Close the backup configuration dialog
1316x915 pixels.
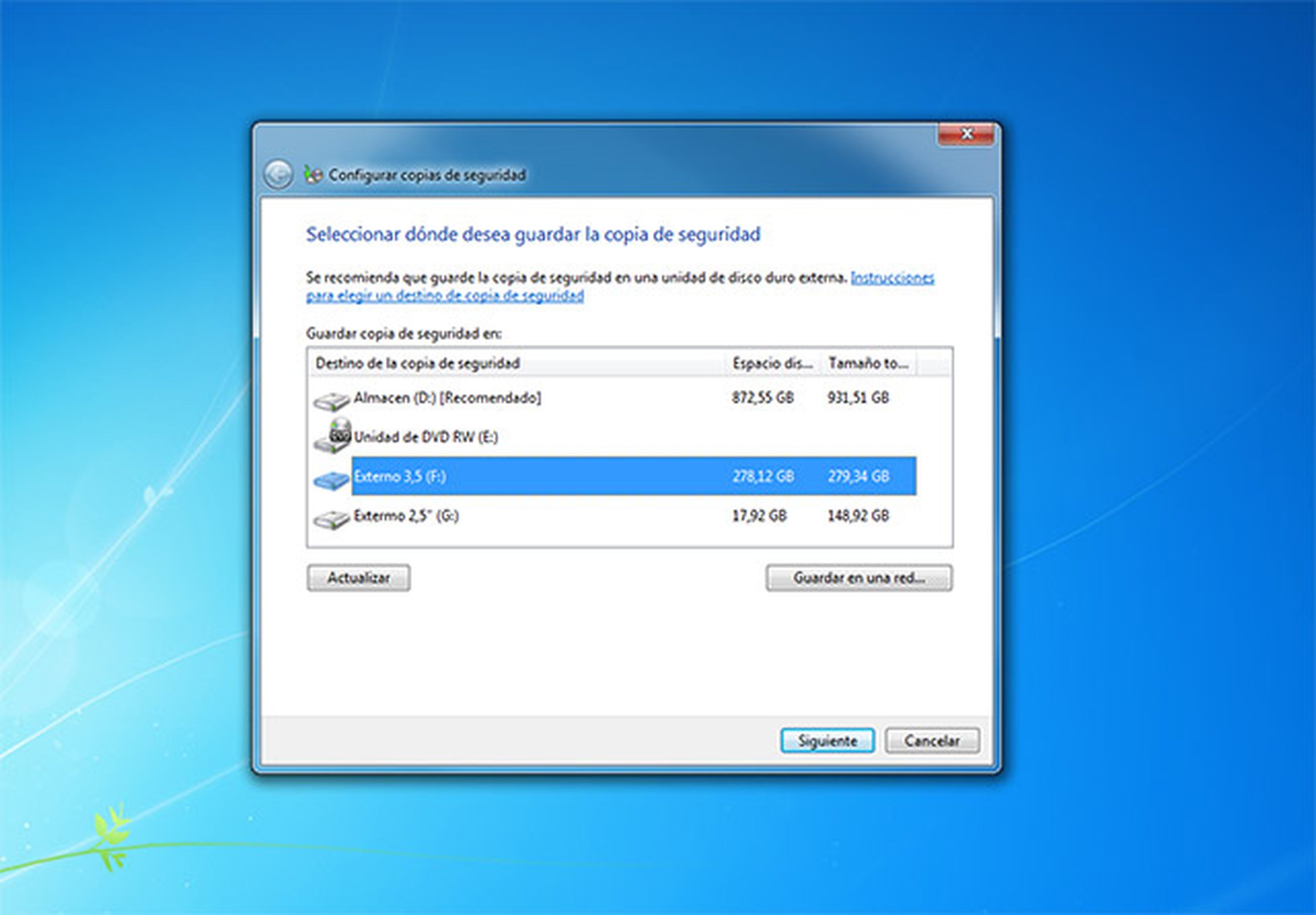coord(966,134)
